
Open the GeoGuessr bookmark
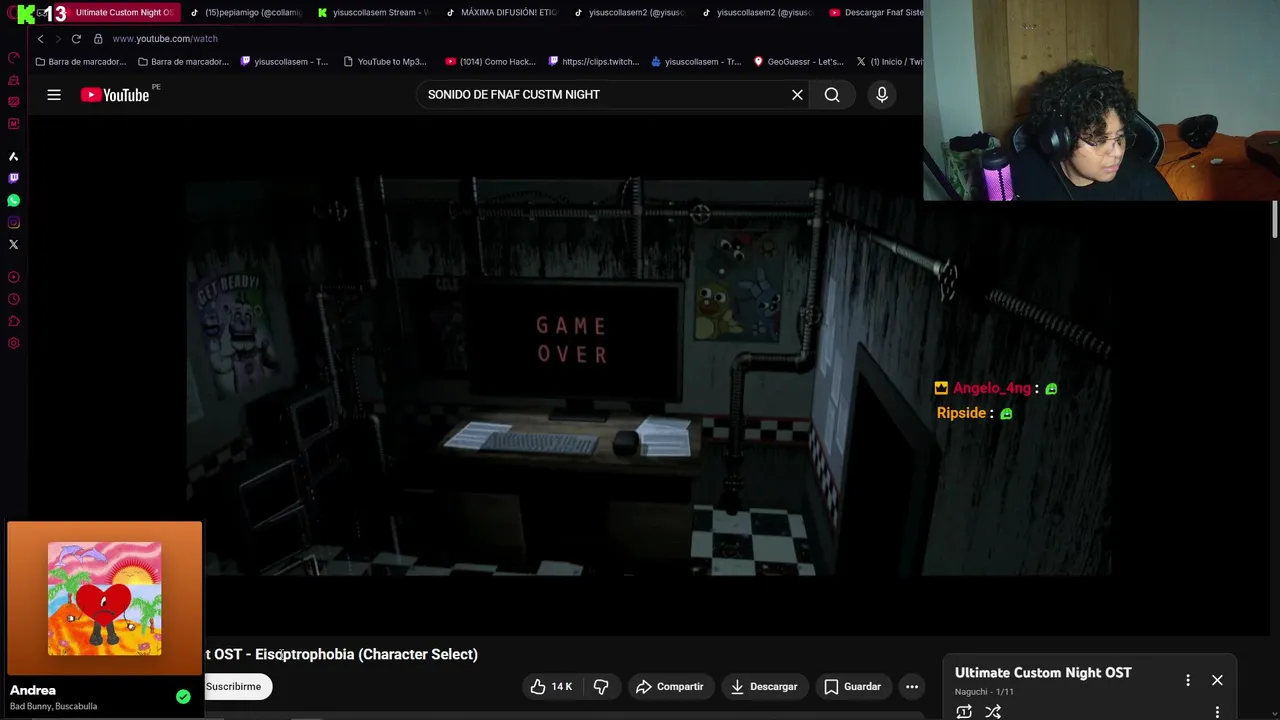(798, 62)
